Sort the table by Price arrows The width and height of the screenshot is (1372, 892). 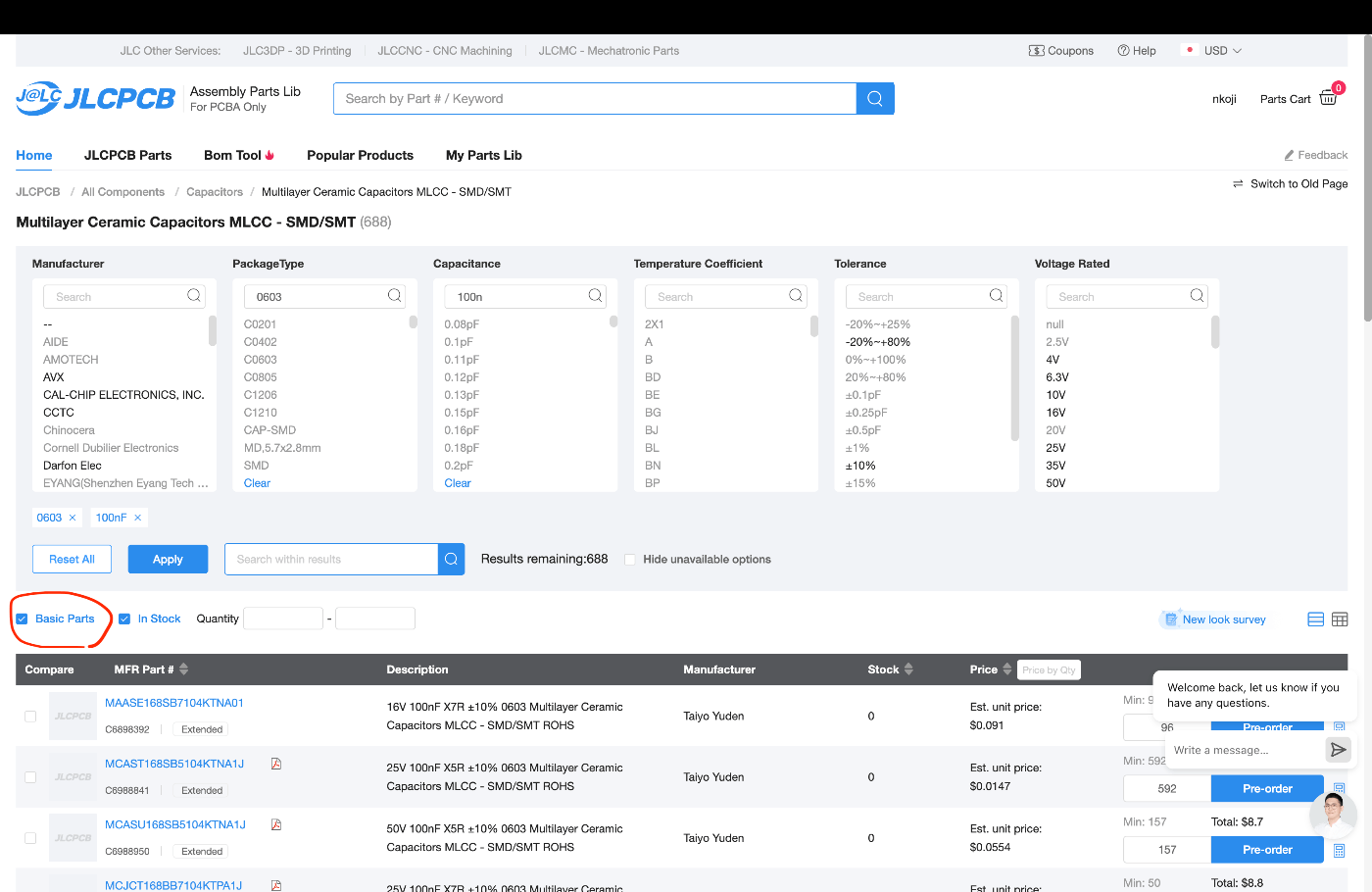point(1007,669)
